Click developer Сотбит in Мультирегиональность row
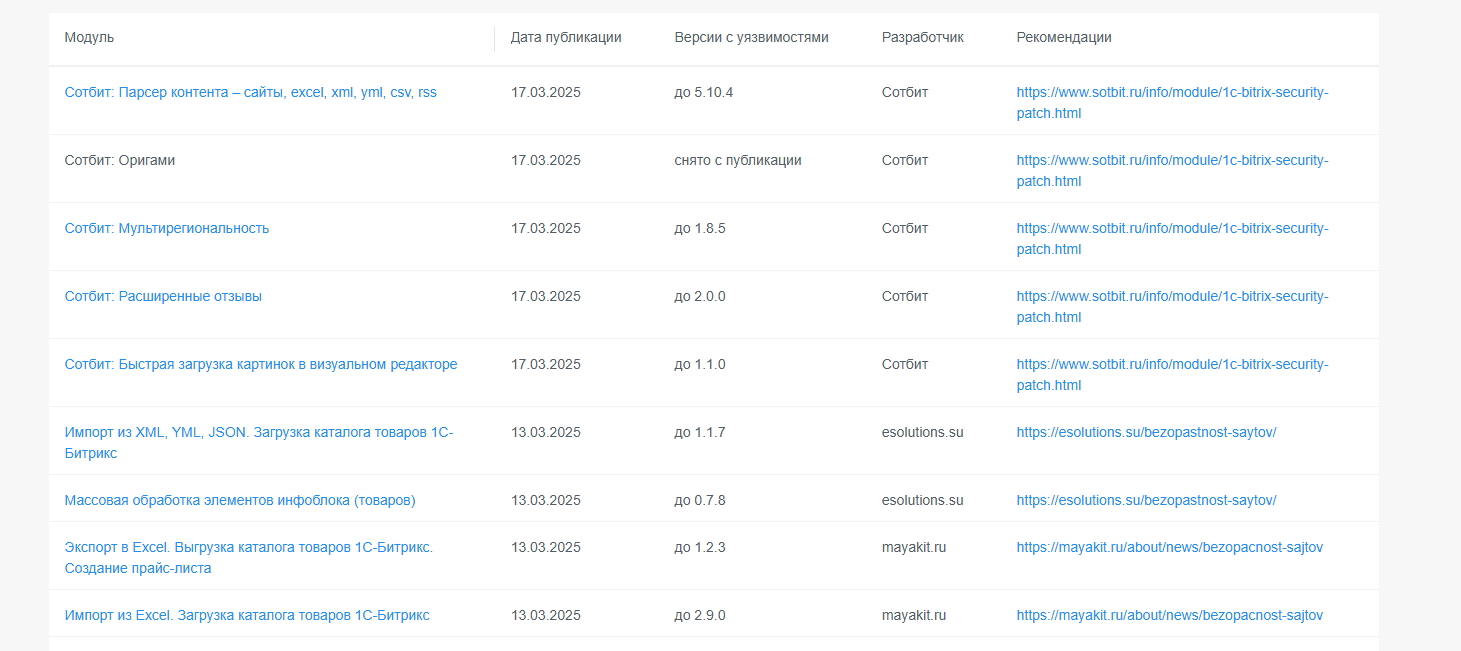Viewport: 1461px width, 651px height. point(905,228)
